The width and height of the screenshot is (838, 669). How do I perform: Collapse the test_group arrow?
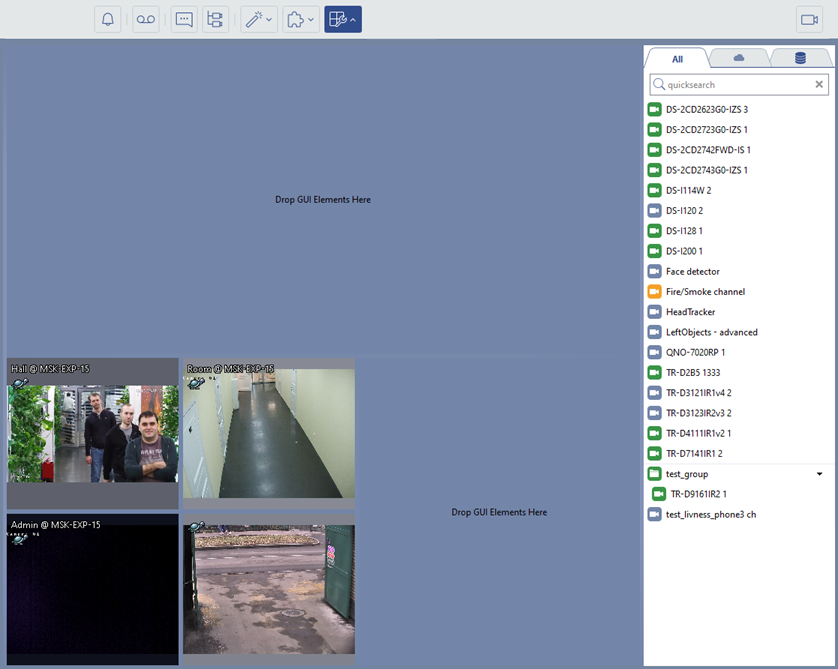[x=820, y=474]
